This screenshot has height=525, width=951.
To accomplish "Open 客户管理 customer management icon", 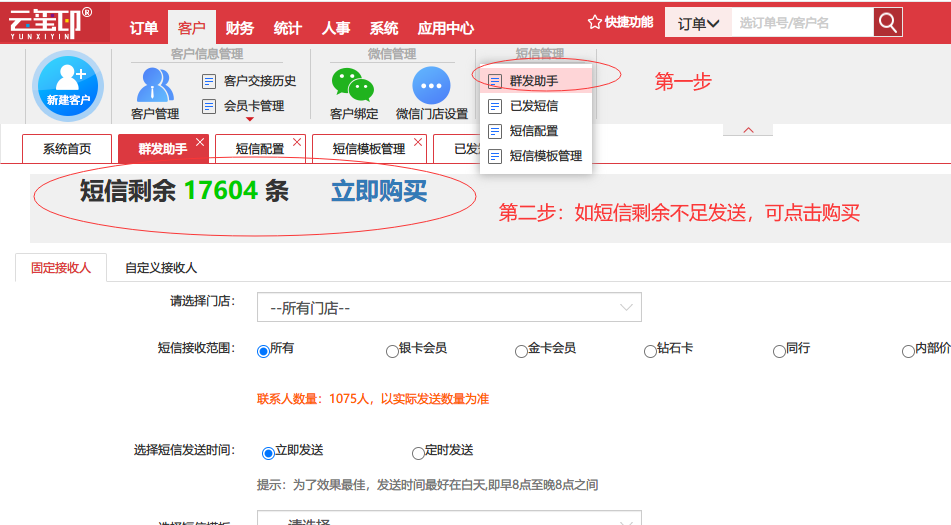I will coord(155,85).
